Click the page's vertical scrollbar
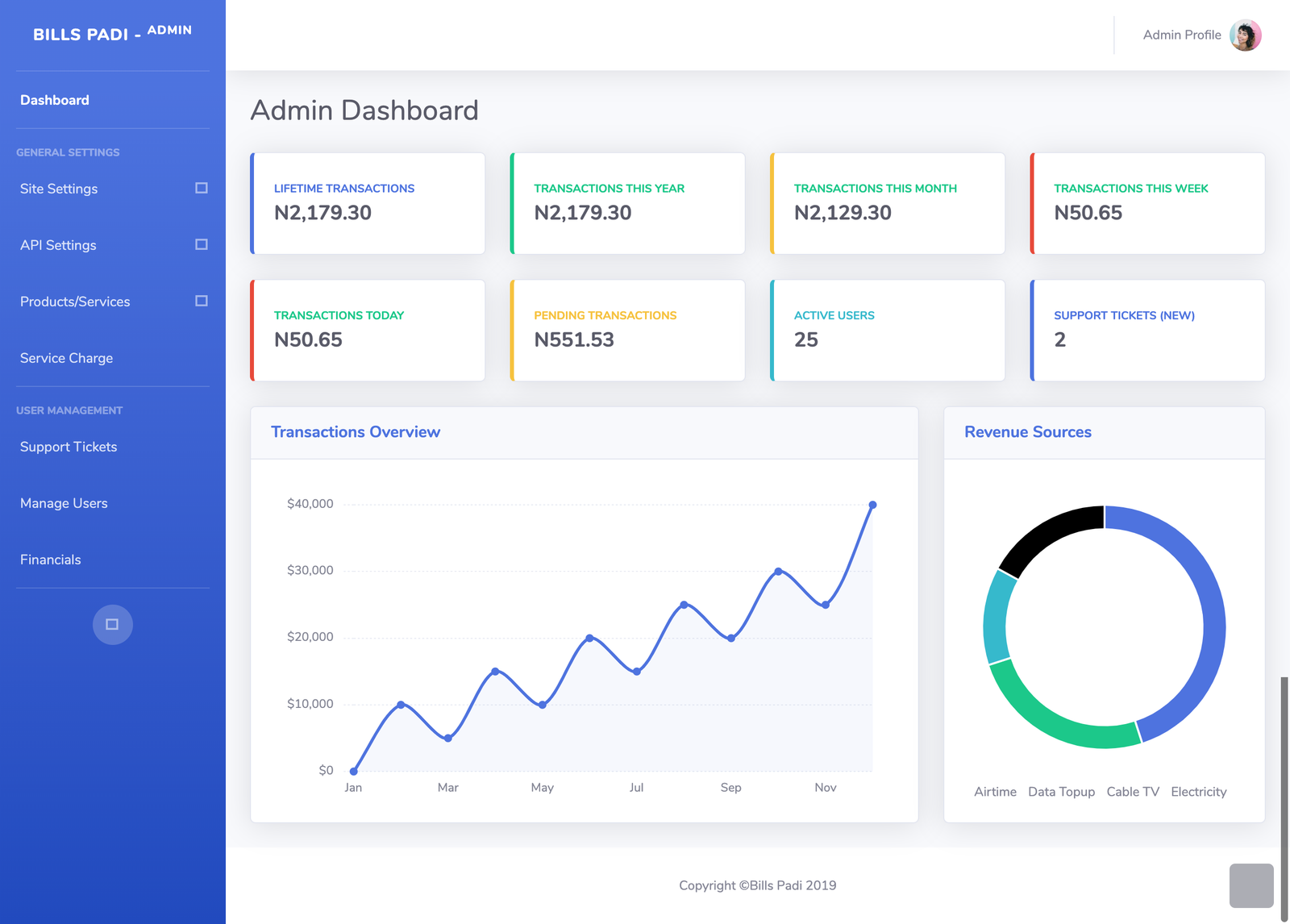This screenshot has width=1290, height=924. point(1284,798)
